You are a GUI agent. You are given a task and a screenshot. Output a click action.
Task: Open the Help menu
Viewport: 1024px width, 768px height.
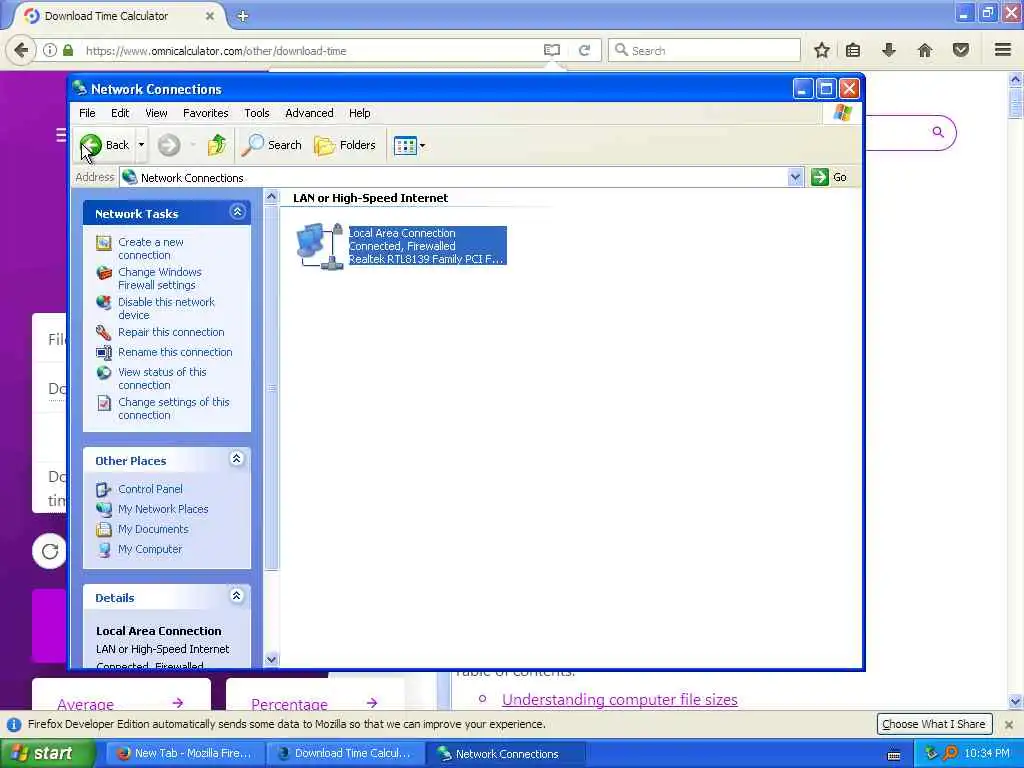(359, 113)
